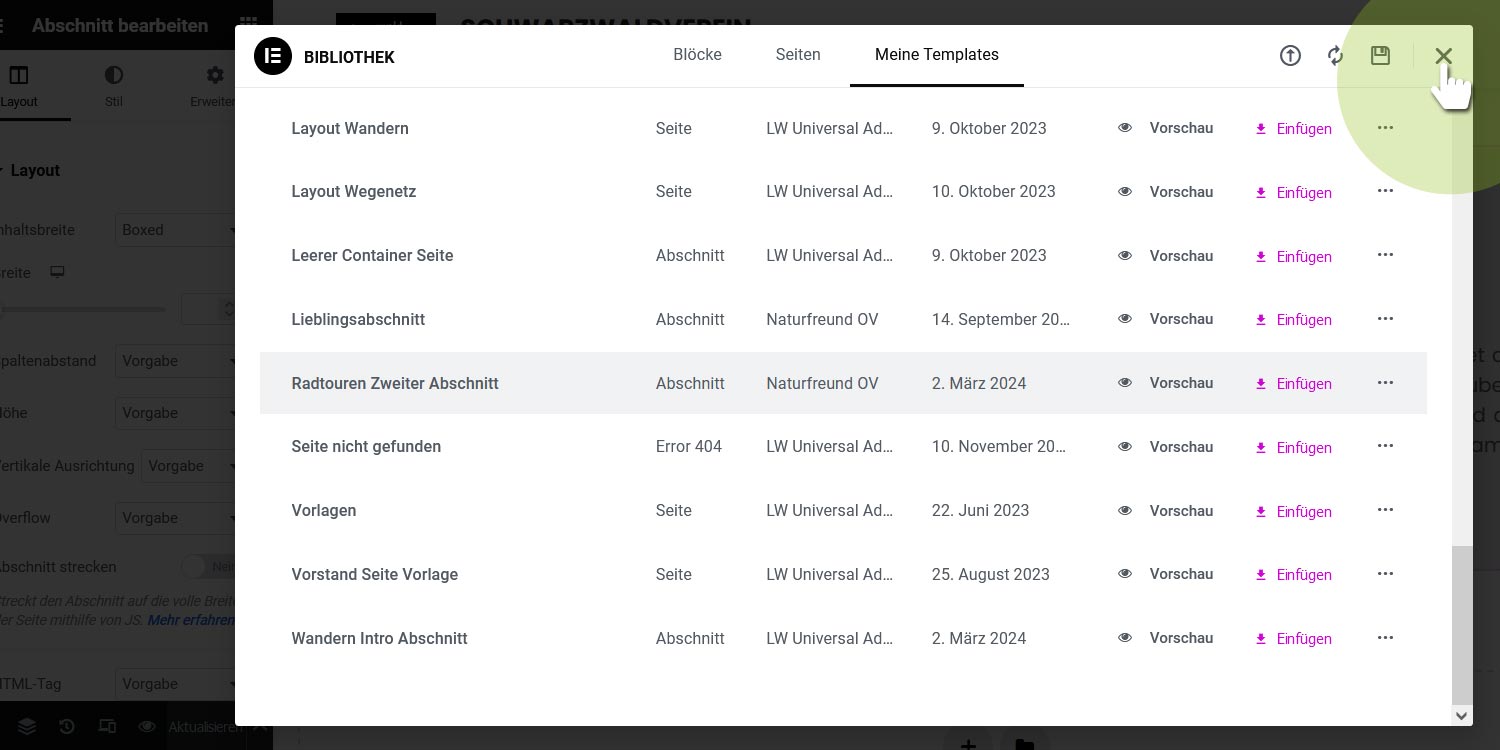Open the Vertikale Ausrichtung dropdown

click(x=189, y=466)
